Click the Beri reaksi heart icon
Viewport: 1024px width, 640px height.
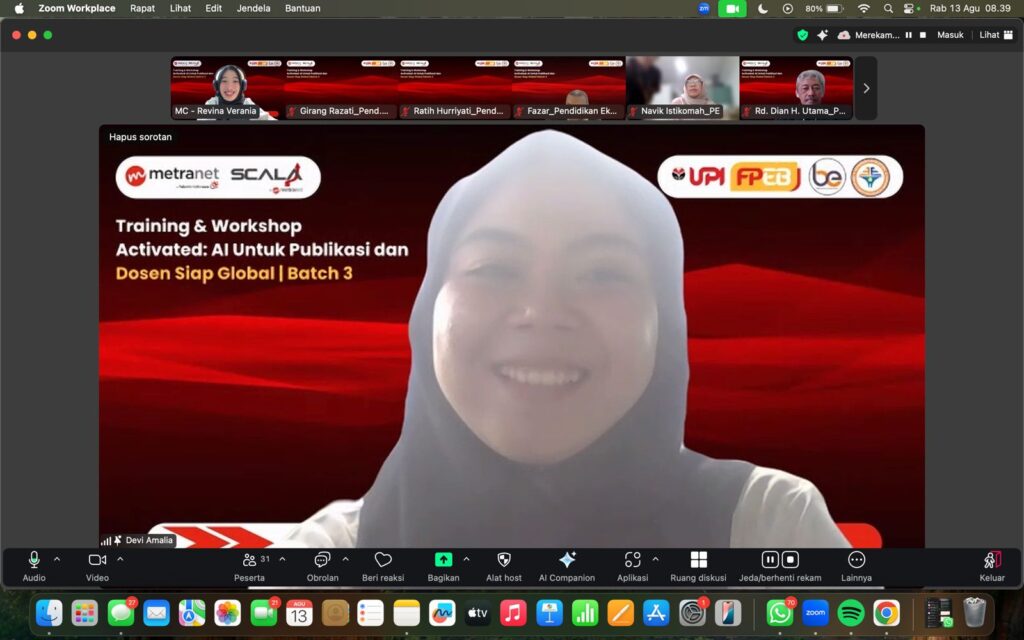point(383,560)
